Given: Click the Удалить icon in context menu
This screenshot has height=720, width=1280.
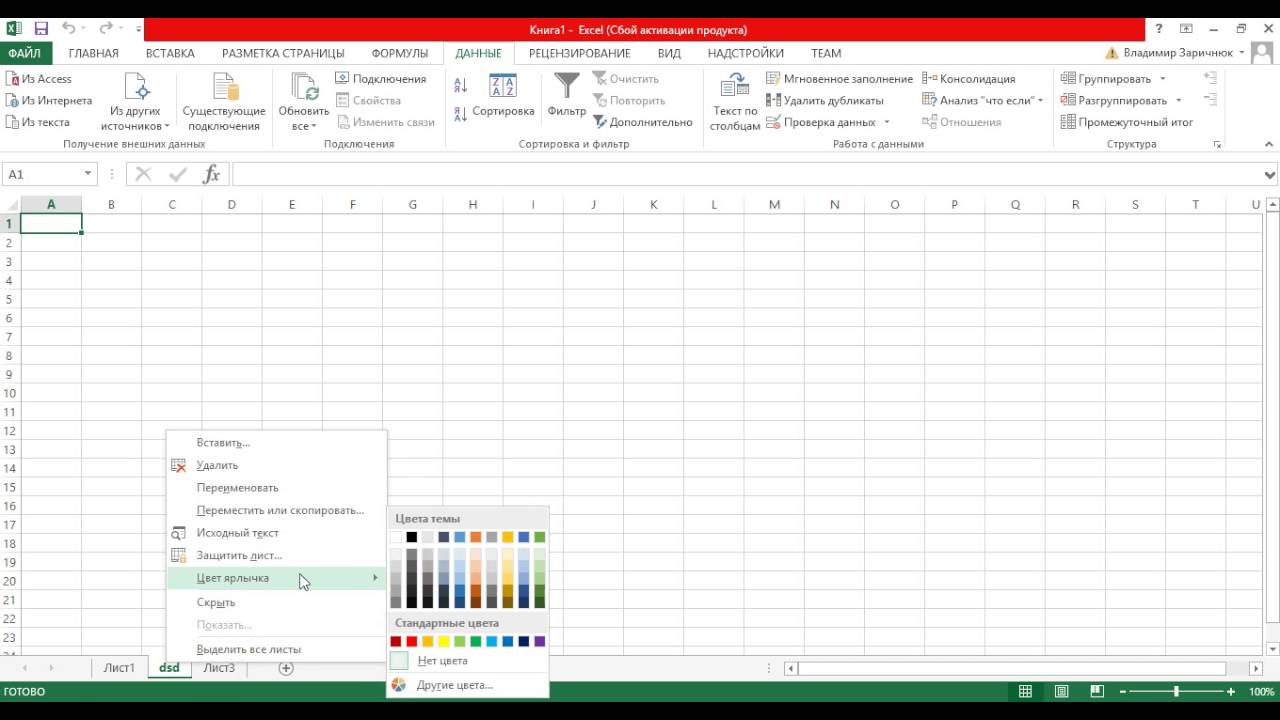Looking at the screenshot, I should (x=179, y=465).
